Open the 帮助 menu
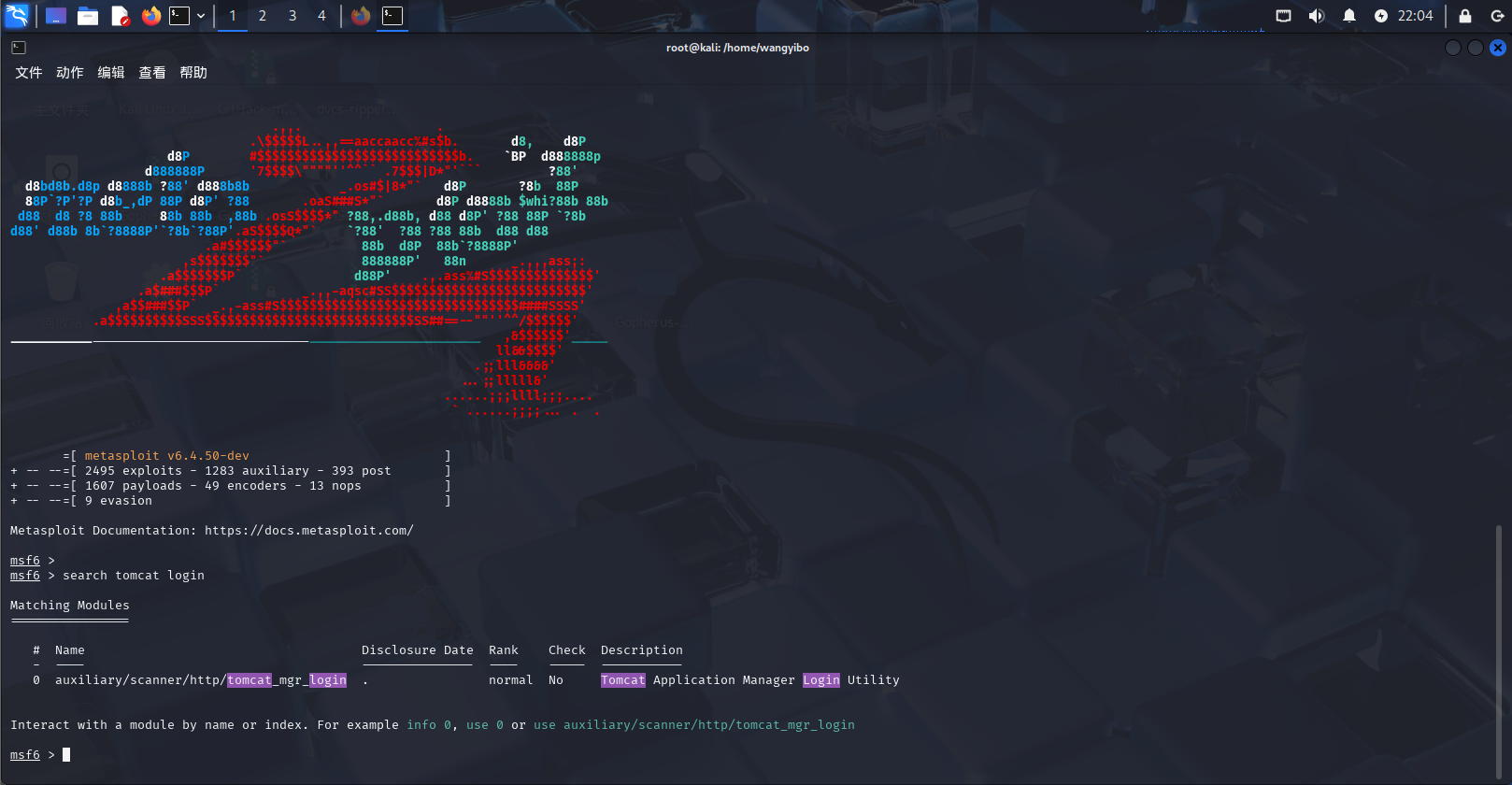The width and height of the screenshot is (1512, 785). pos(193,73)
